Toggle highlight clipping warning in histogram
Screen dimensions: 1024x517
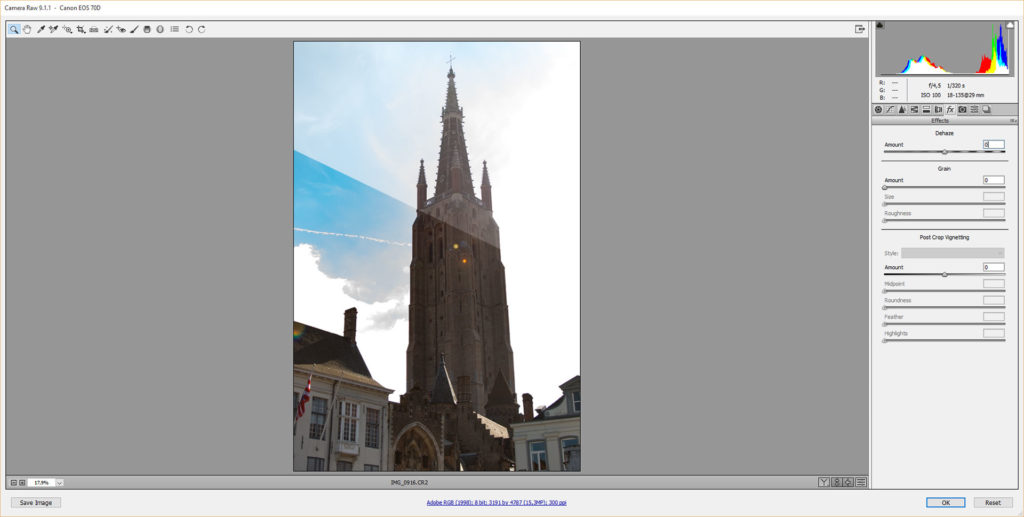(x=1011, y=25)
